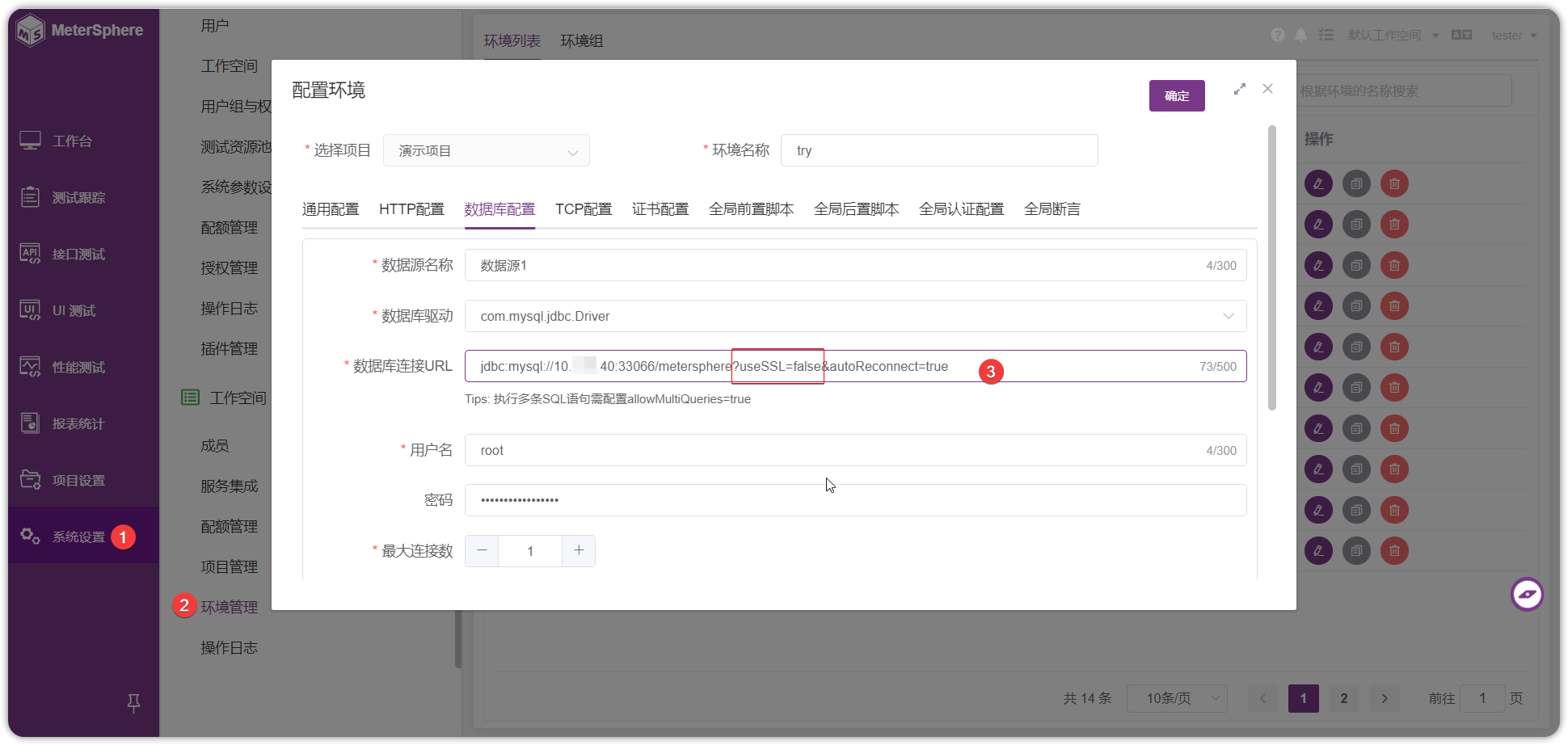Open 环境管理 in the settings menu
Screen dimensions: 1568x745
coord(229,607)
